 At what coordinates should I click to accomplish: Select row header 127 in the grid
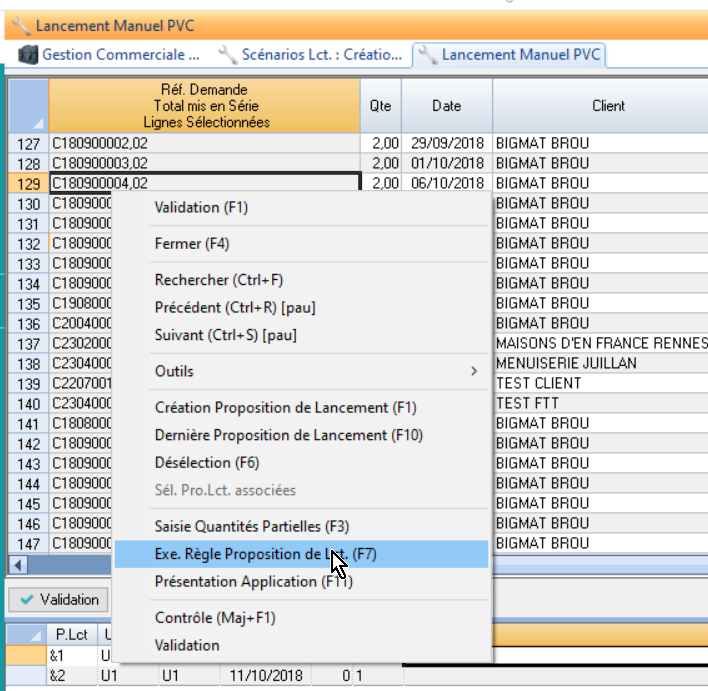[28, 143]
